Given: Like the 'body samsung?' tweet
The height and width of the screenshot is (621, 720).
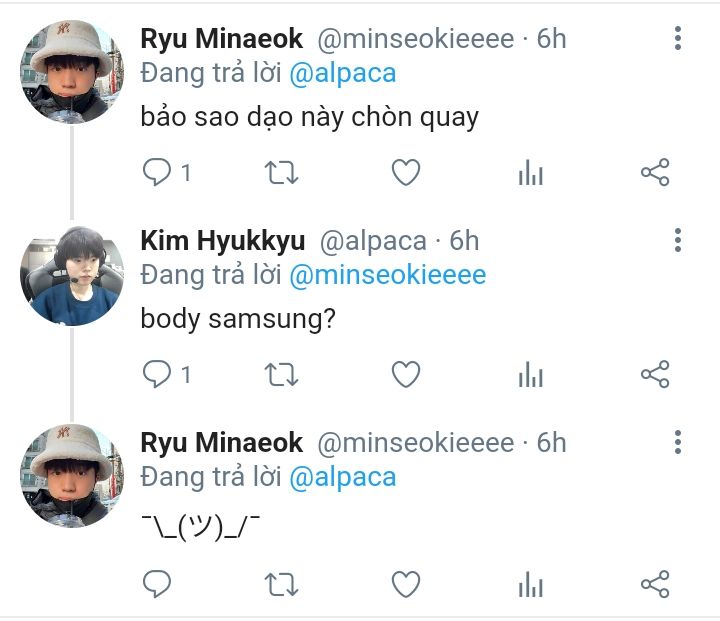Looking at the screenshot, I should point(405,375).
